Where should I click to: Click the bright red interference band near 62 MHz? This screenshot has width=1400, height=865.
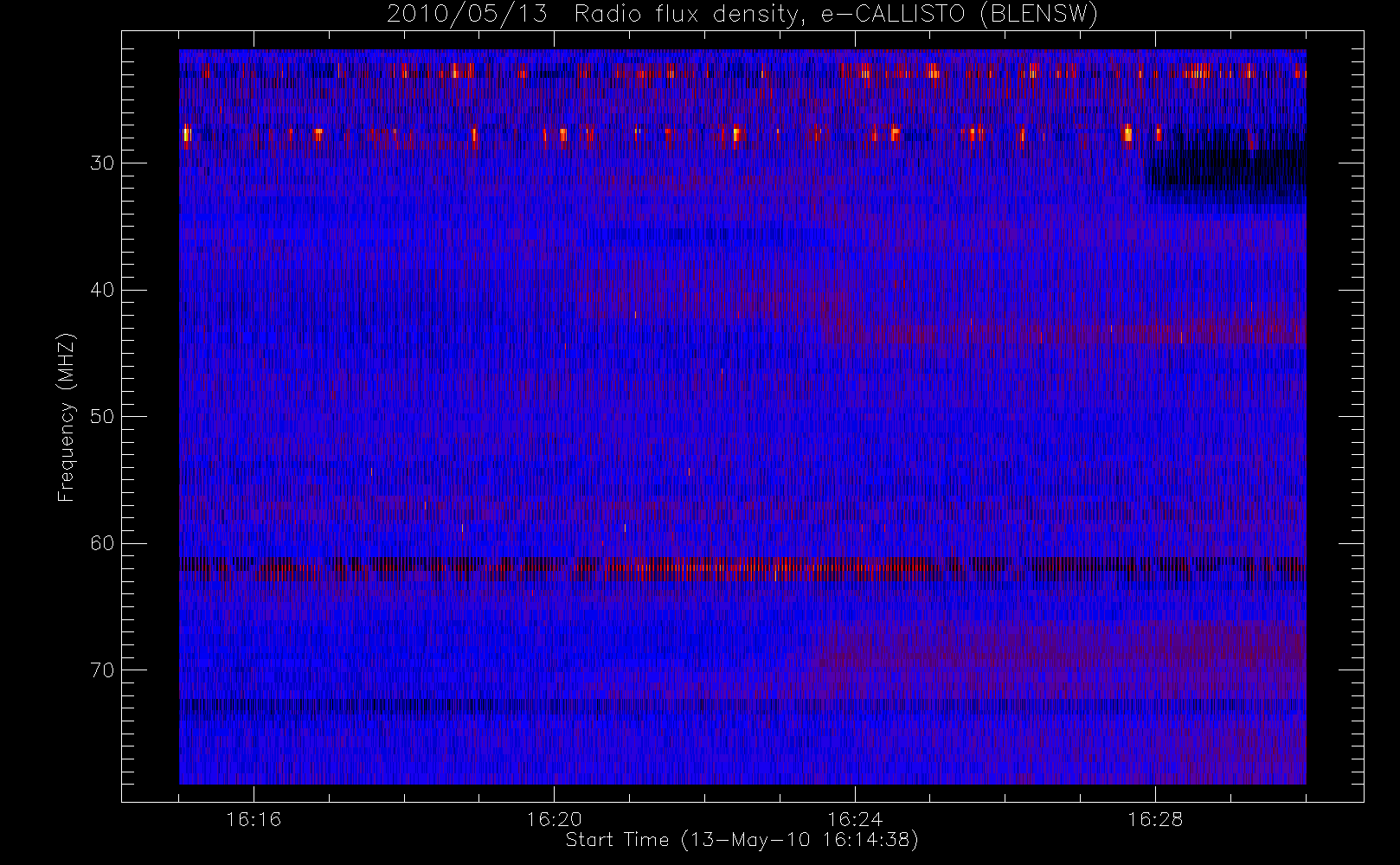pos(742,568)
